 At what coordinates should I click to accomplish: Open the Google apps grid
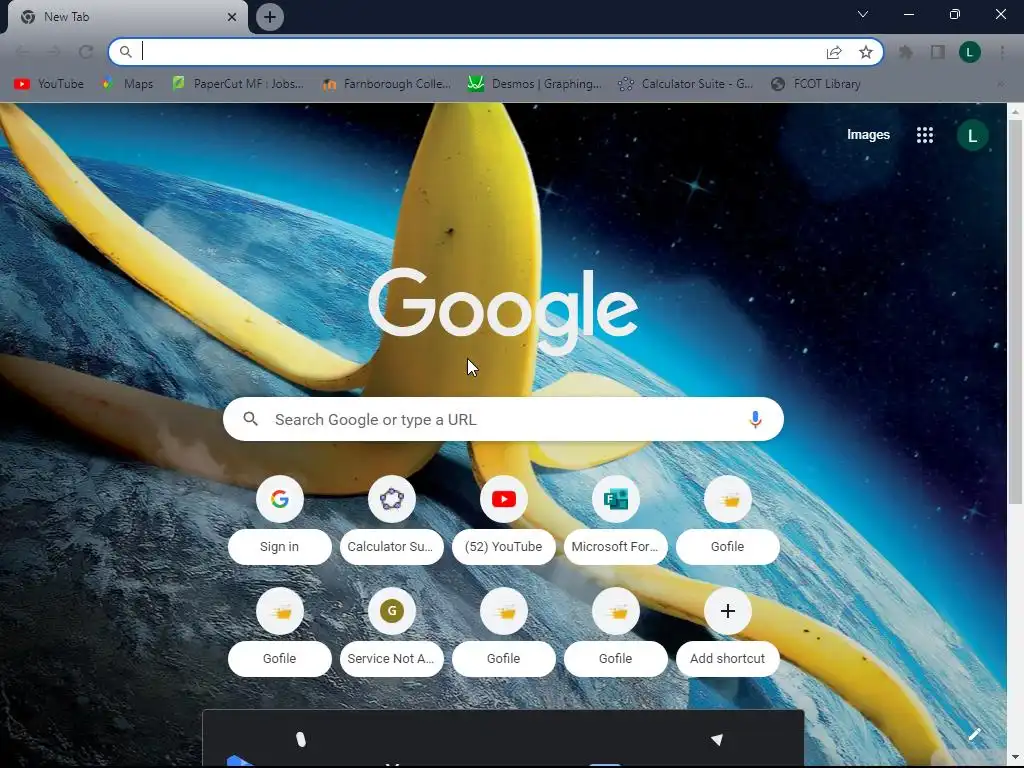pyautogui.click(x=925, y=135)
